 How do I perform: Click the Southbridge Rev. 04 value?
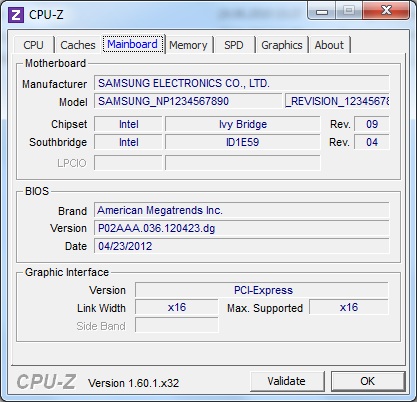point(372,142)
